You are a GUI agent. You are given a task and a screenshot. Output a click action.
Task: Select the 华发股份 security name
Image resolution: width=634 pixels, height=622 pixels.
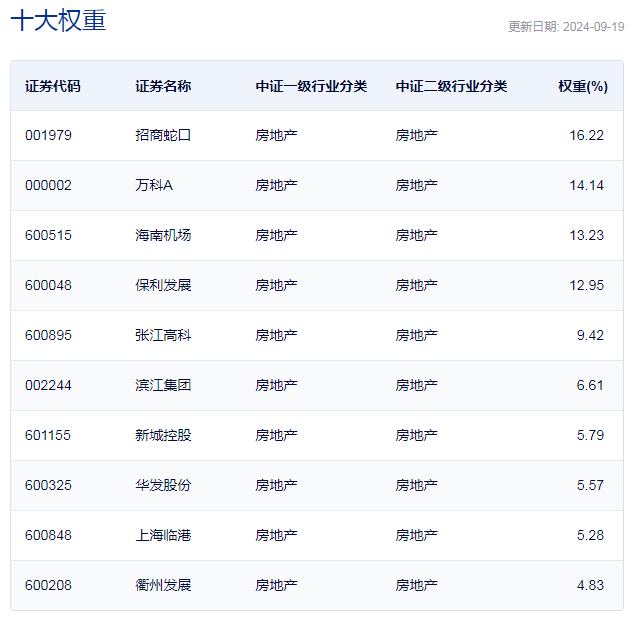[163, 485]
